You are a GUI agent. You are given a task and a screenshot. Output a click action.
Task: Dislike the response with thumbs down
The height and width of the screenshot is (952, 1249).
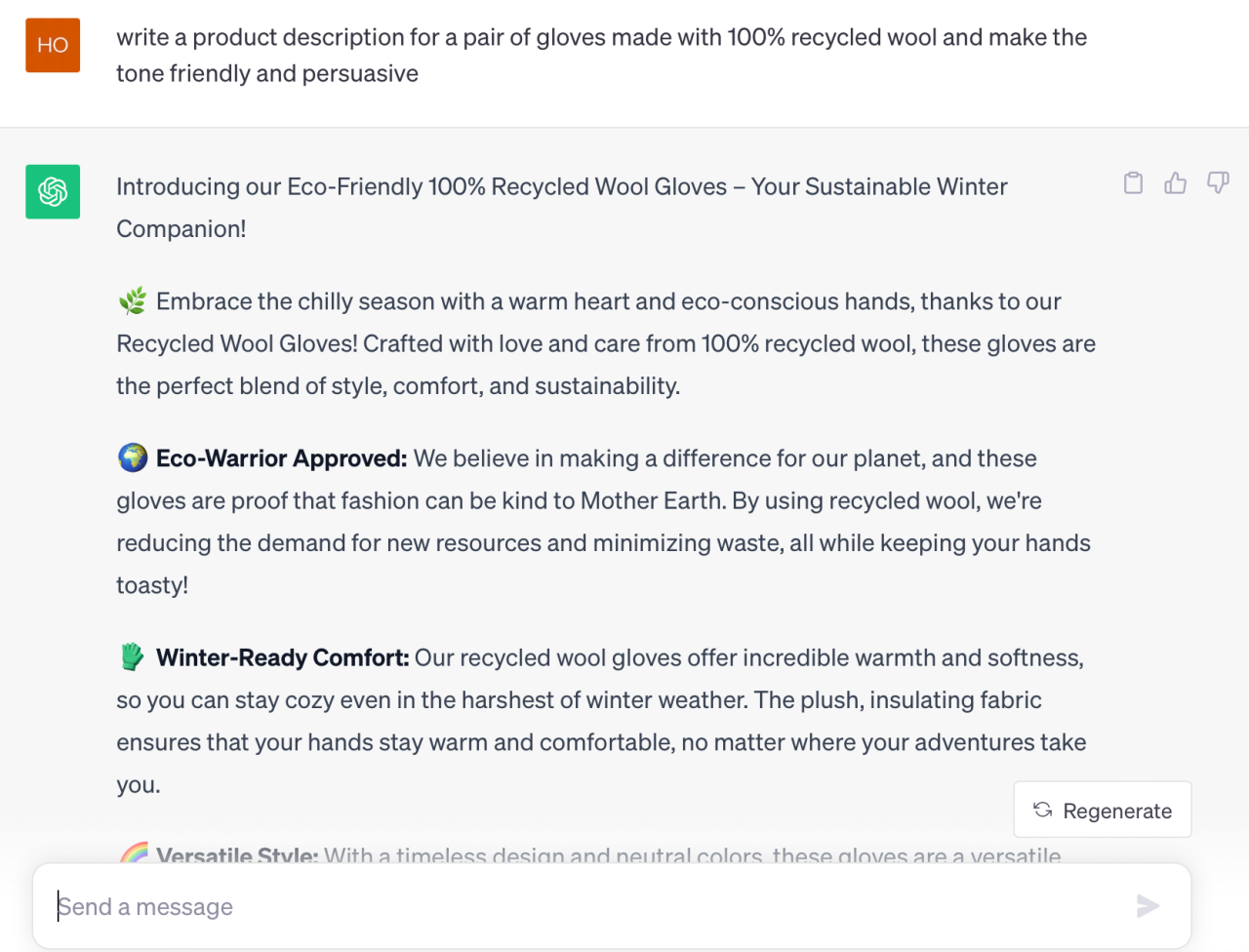tap(1218, 183)
